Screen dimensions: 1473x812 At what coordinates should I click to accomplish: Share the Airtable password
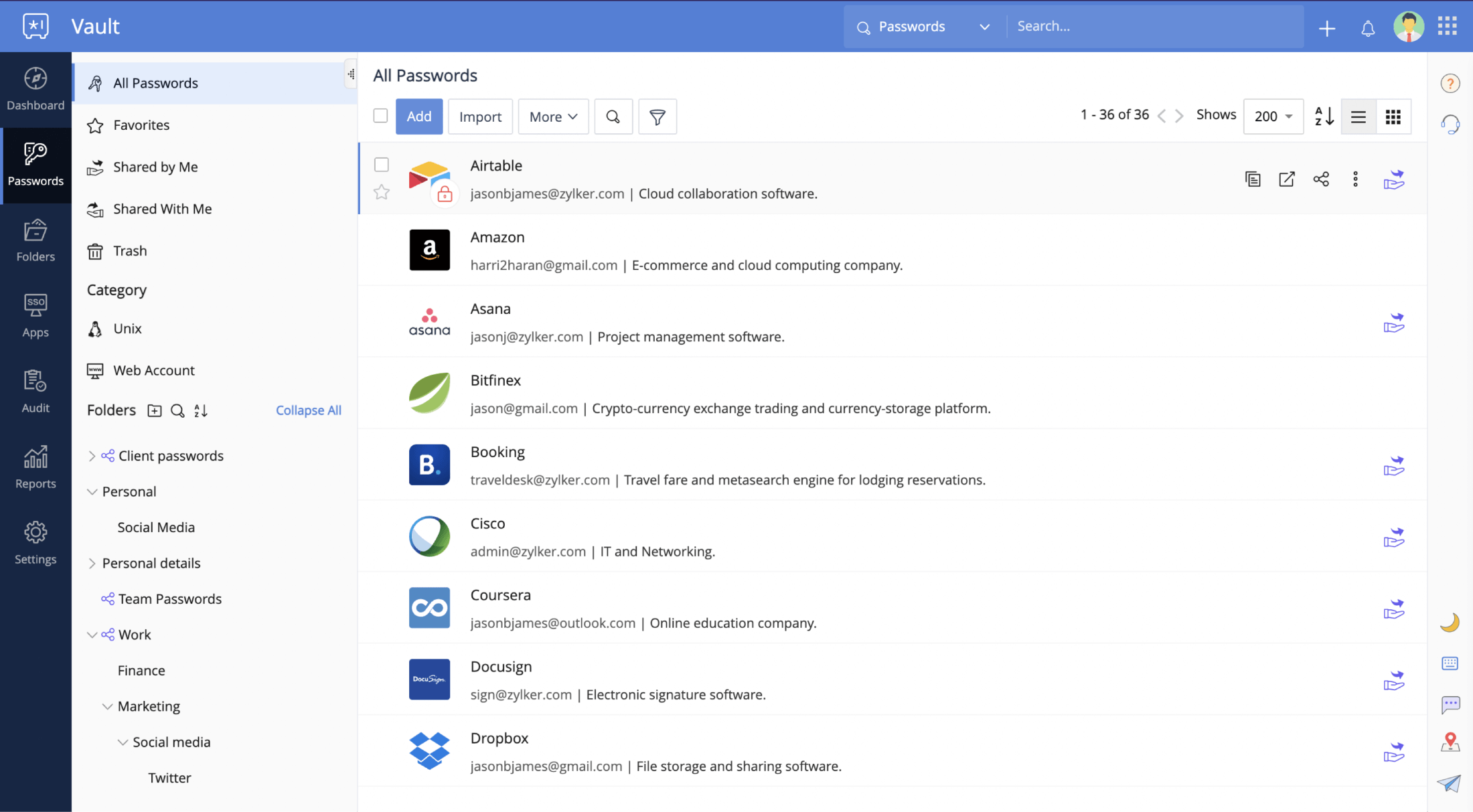tap(1321, 179)
